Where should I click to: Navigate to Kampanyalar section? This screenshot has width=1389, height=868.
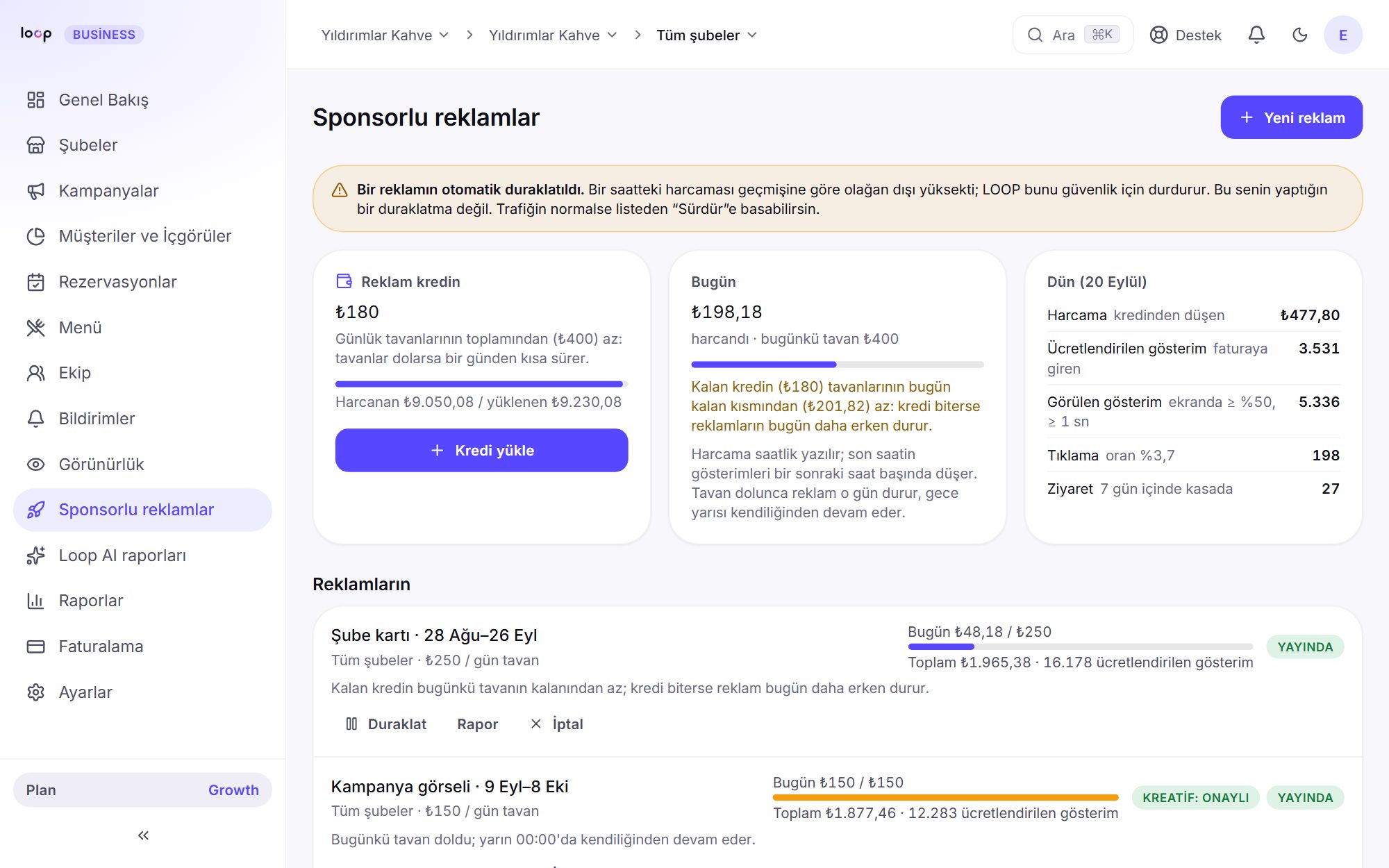(x=142, y=191)
